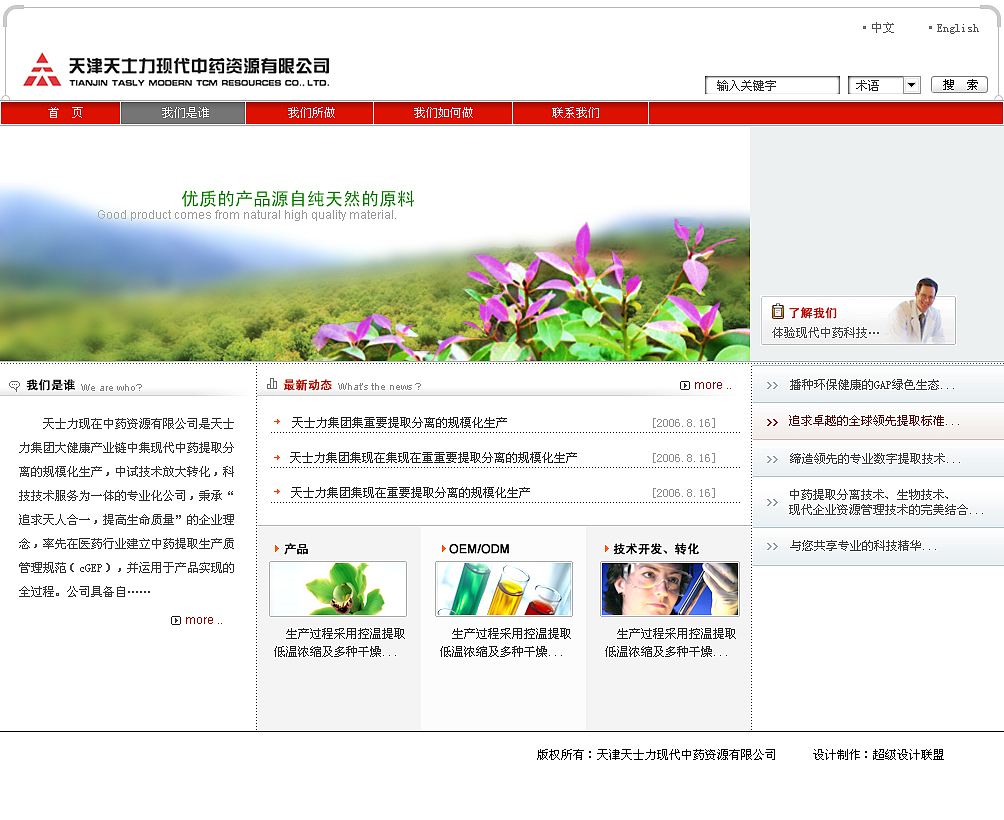Click the chart icon next to 最新动态
This screenshot has width=1004, height=820.
point(273,384)
